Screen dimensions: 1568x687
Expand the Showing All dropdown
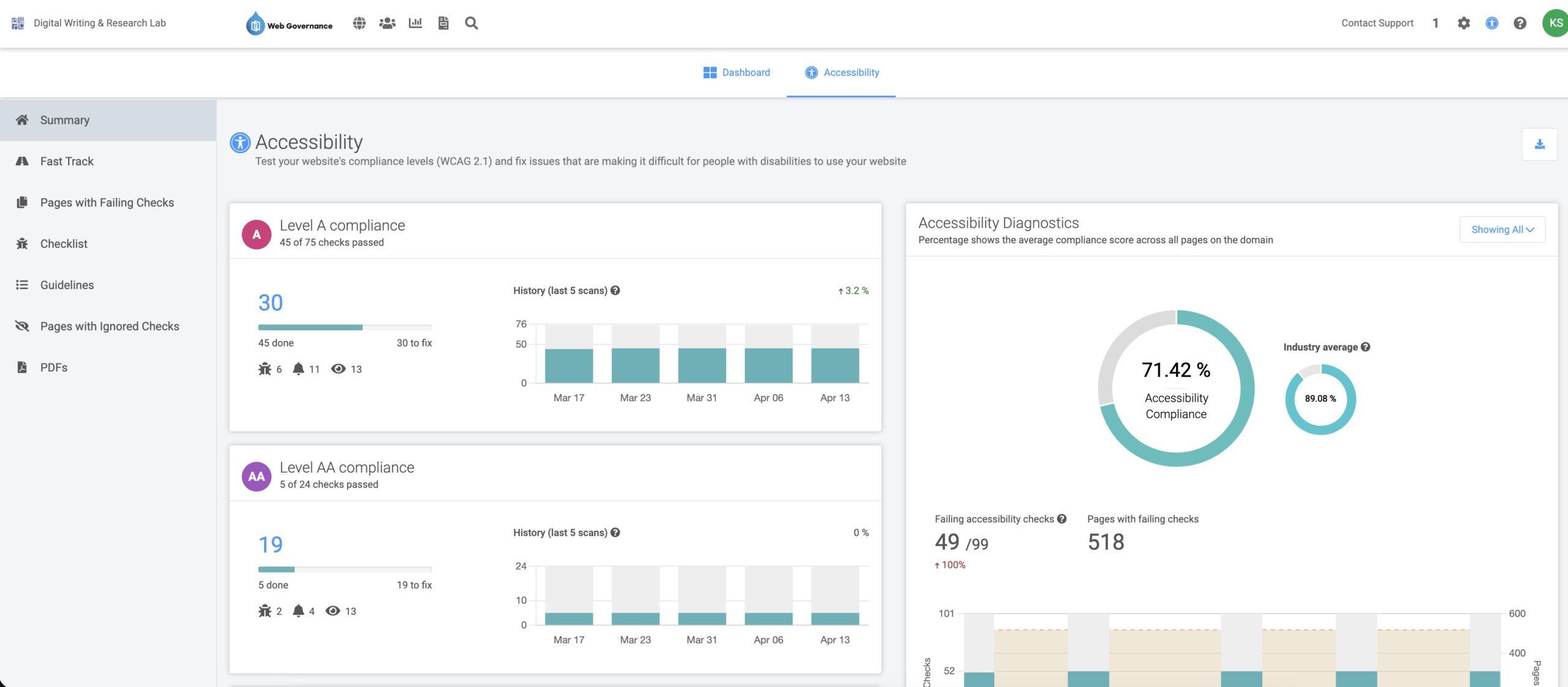[x=1502, y=230]
